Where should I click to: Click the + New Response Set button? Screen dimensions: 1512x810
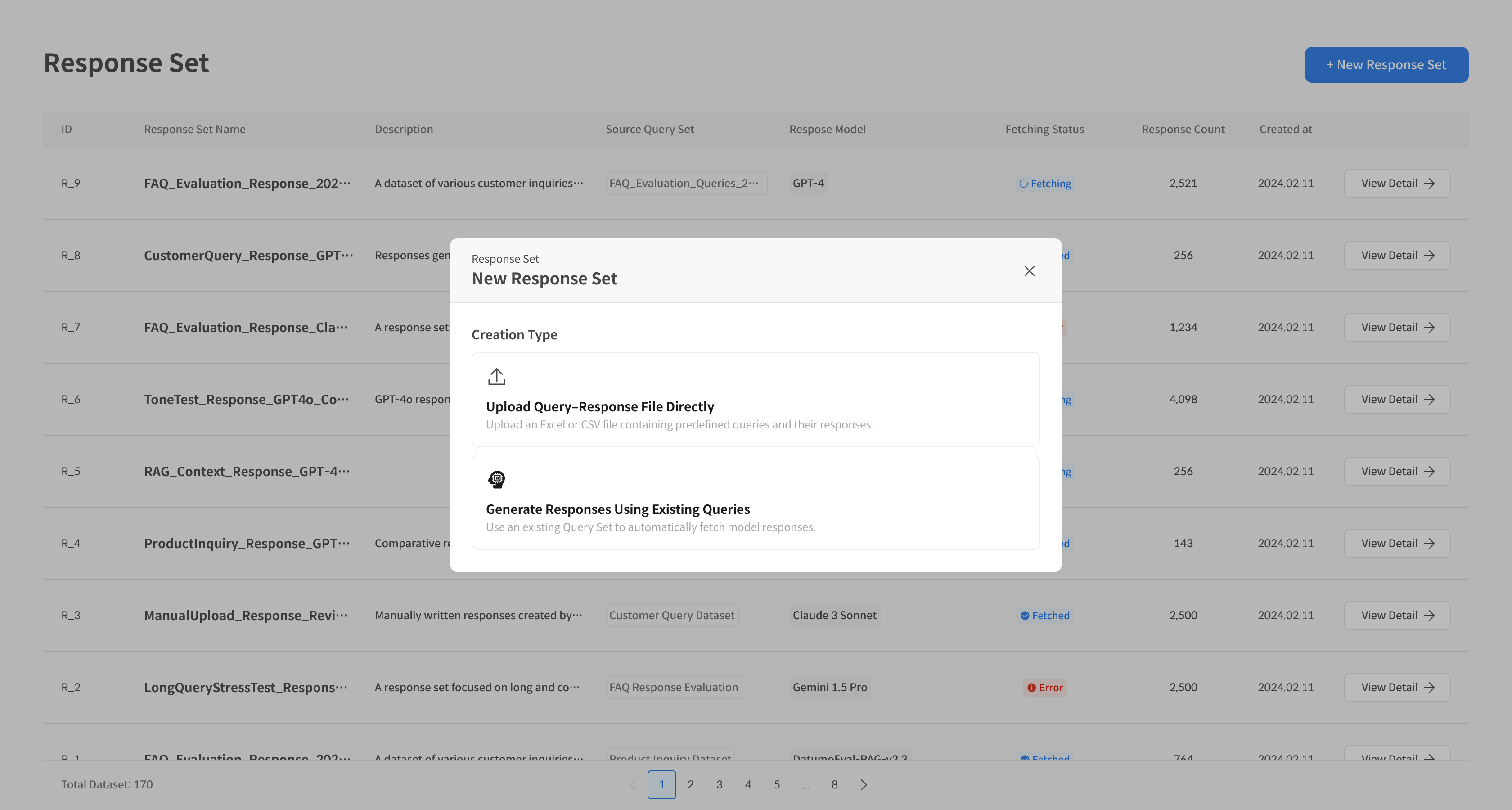coord(1386,64)
